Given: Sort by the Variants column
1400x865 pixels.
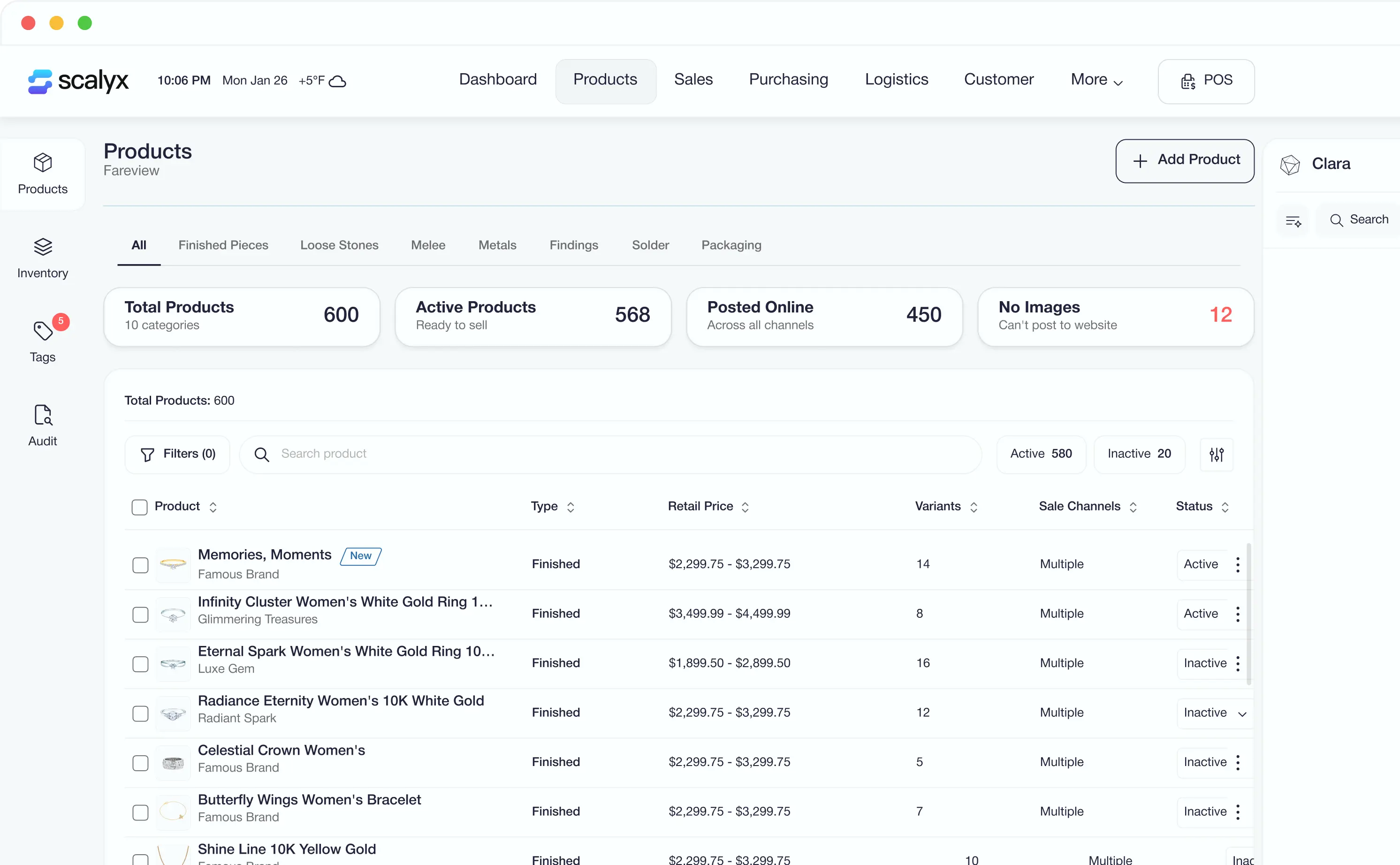Looking at the screenshot, I should 973,507.
